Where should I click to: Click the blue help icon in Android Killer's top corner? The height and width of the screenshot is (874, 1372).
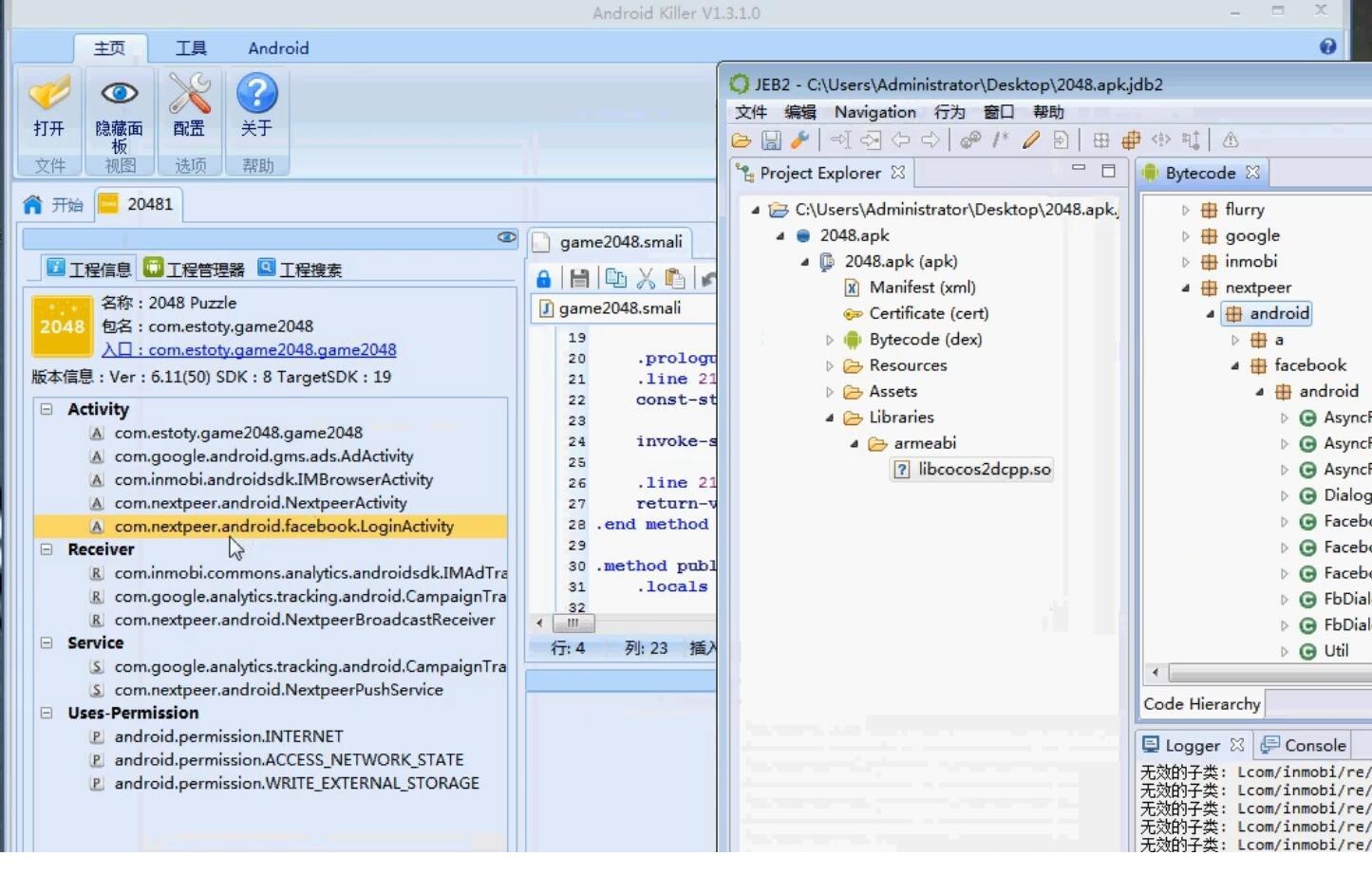1327,46
